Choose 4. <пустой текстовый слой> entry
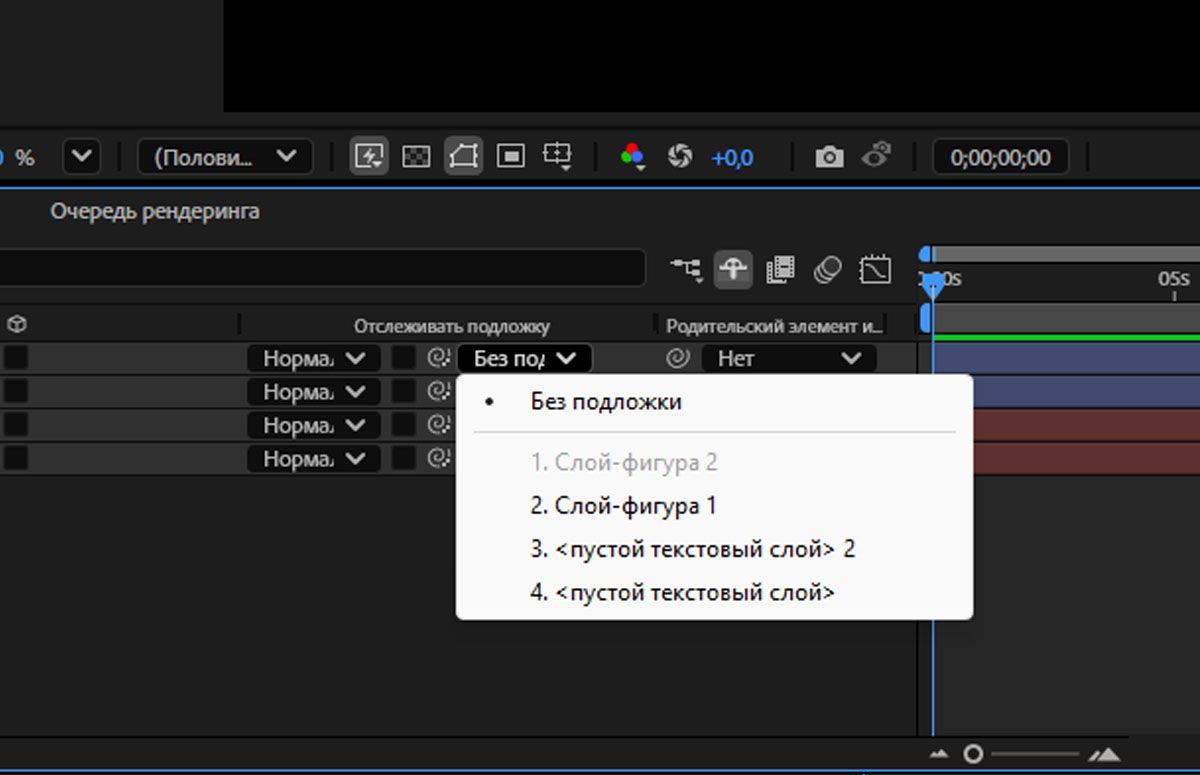Viewport: 1200px width, 775px height. (683, 592)
